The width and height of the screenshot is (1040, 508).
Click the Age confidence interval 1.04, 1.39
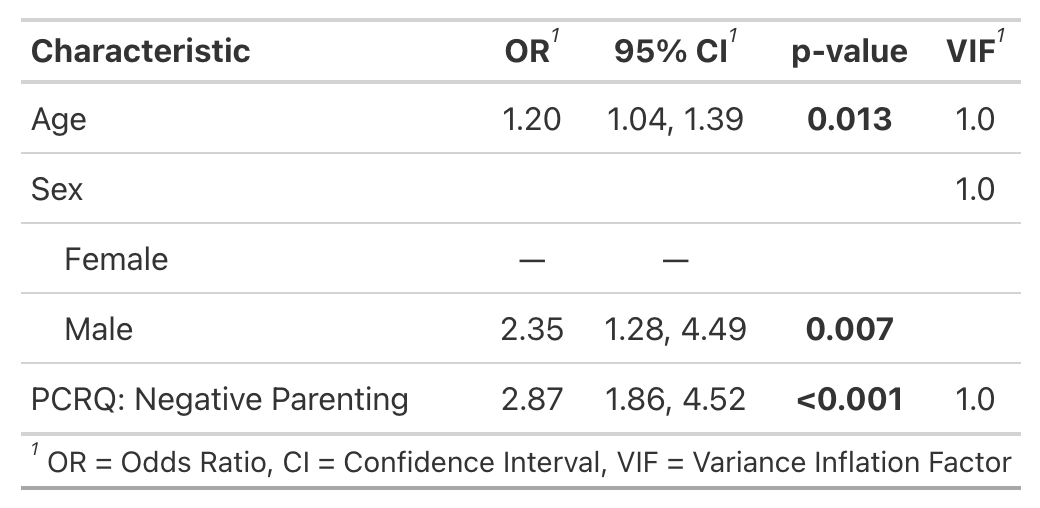pos(675,120)
